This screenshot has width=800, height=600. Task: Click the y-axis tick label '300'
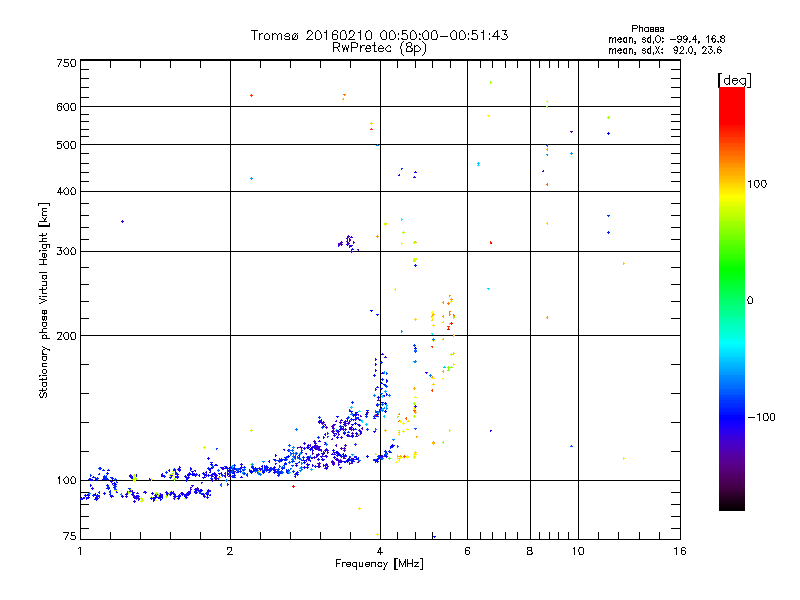66,252
